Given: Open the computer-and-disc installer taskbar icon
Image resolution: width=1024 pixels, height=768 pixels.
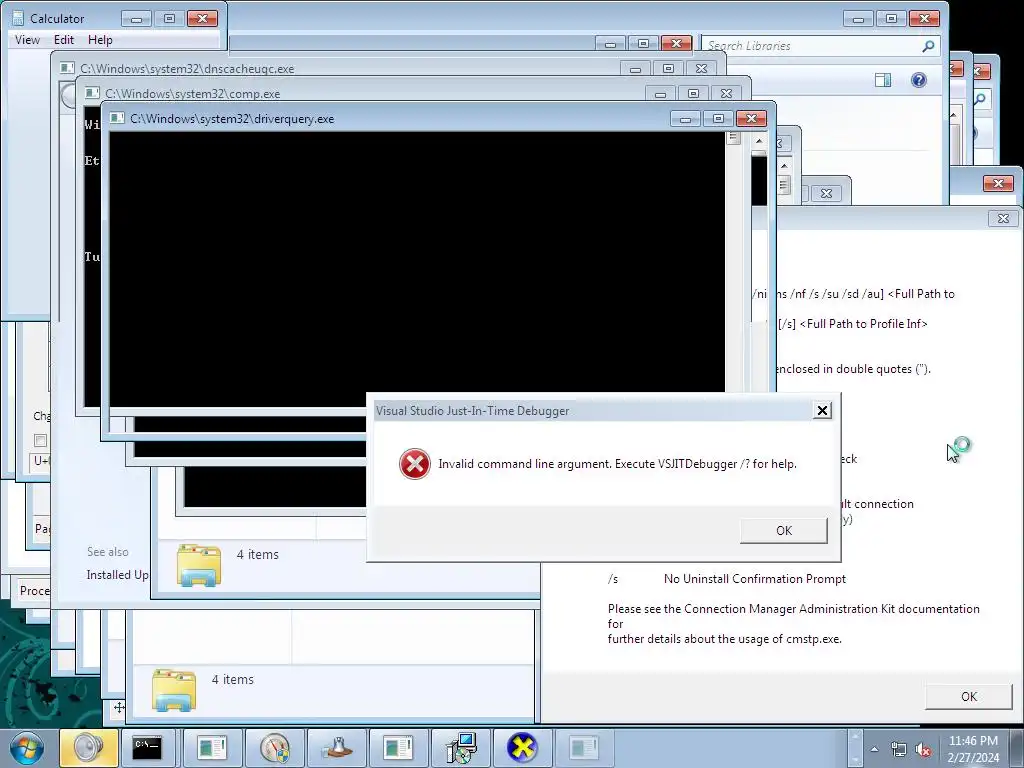Looking at the screenshot, I should coord(461,748).
